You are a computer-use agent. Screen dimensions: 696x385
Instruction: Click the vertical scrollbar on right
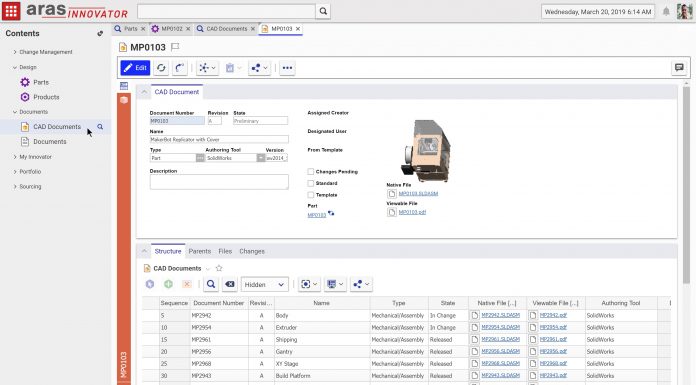pyautogui.click(x=686, y=184)
